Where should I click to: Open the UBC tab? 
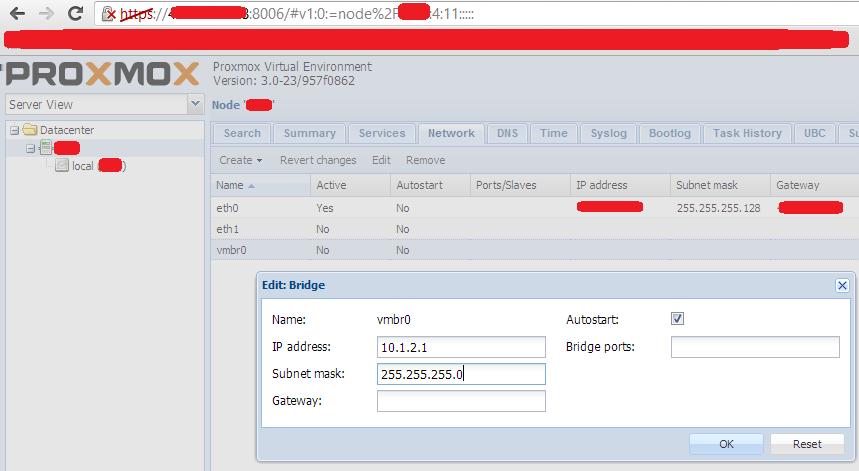point(814,133)
